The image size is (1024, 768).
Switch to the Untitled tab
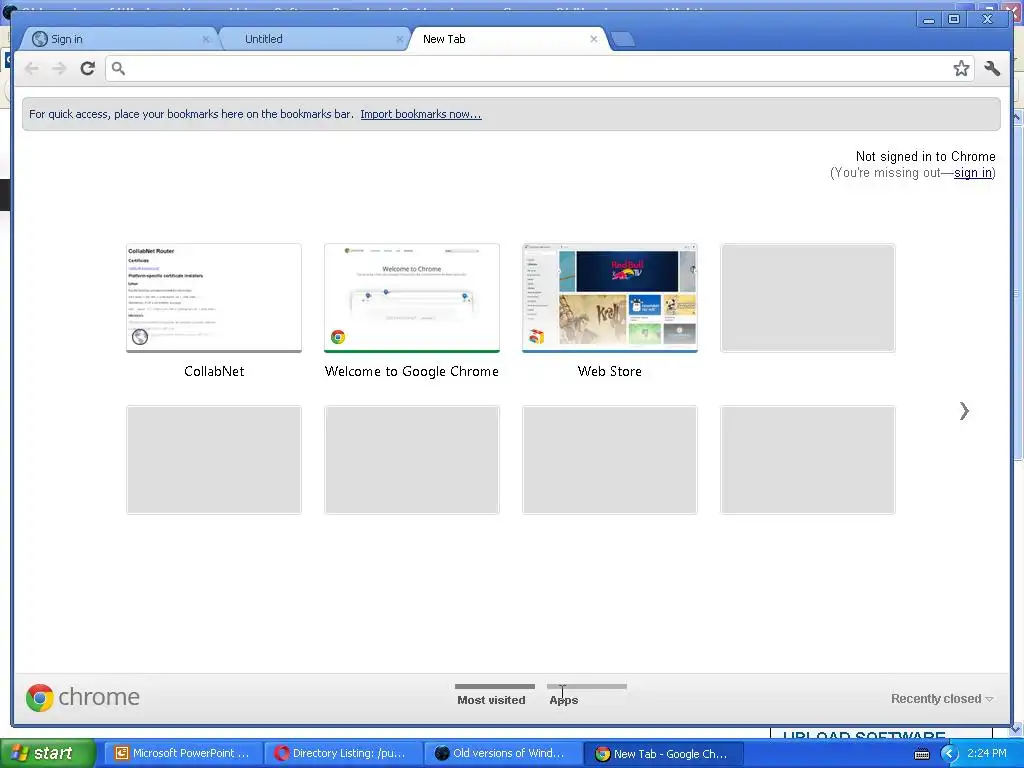(x=313, y=39)
